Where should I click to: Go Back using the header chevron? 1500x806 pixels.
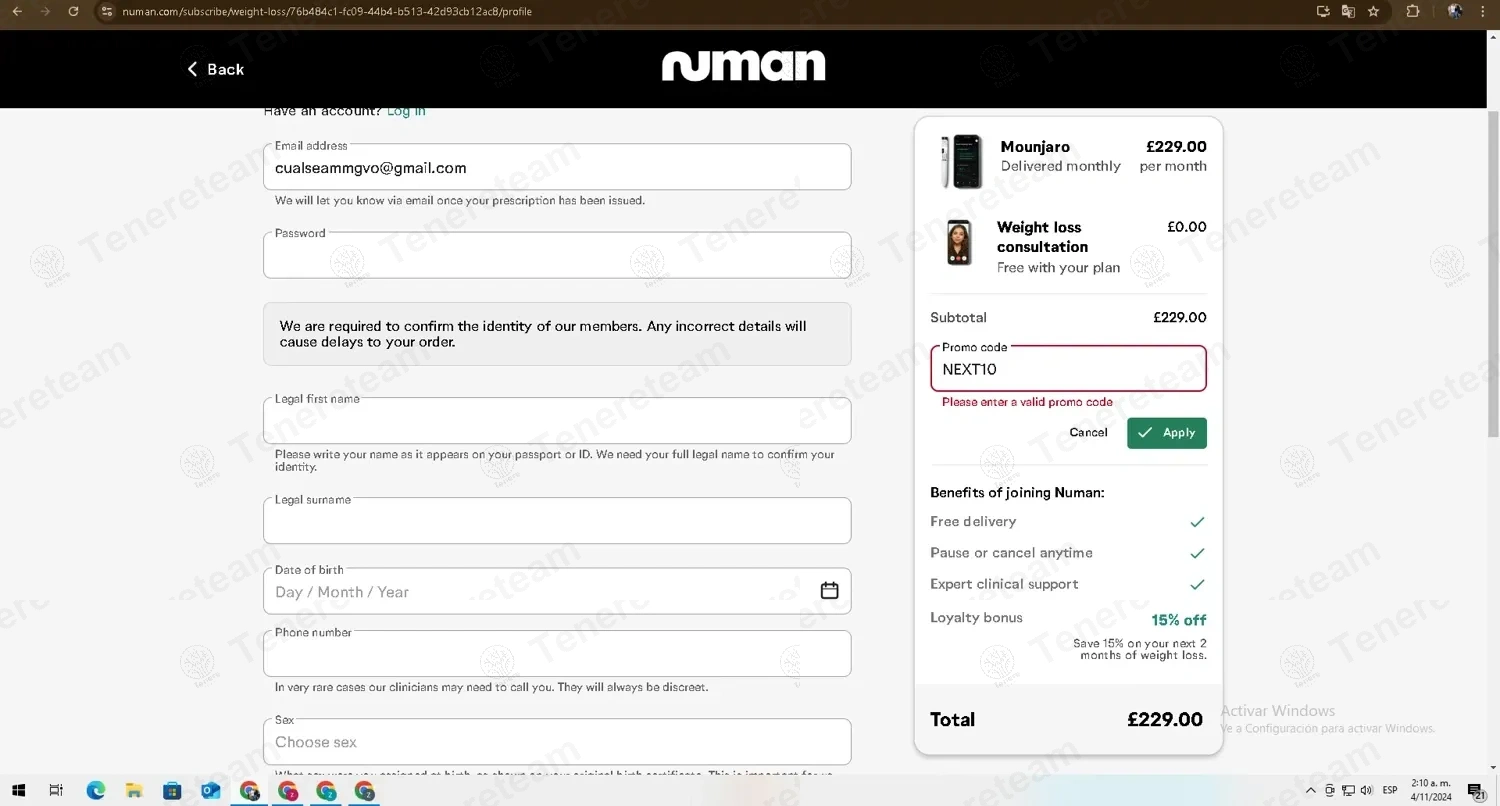pyautogui.click(x=215, y=69)
